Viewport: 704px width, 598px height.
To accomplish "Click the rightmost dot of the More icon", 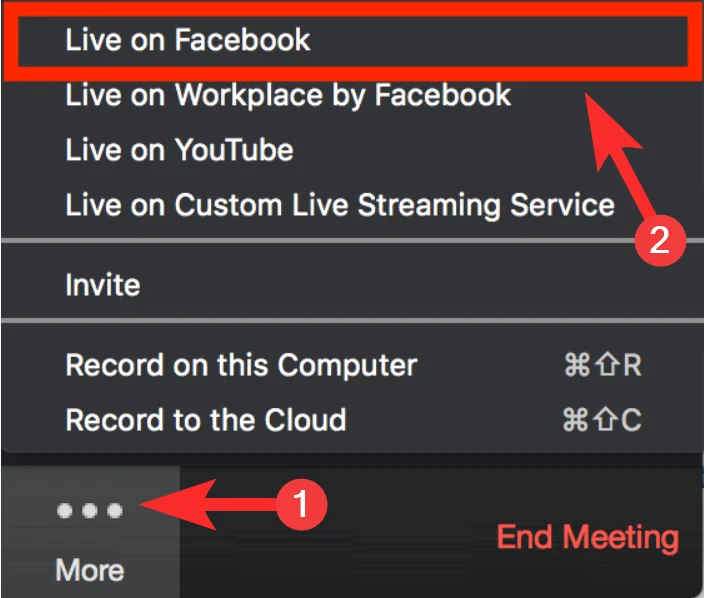I will coord(115,511).
